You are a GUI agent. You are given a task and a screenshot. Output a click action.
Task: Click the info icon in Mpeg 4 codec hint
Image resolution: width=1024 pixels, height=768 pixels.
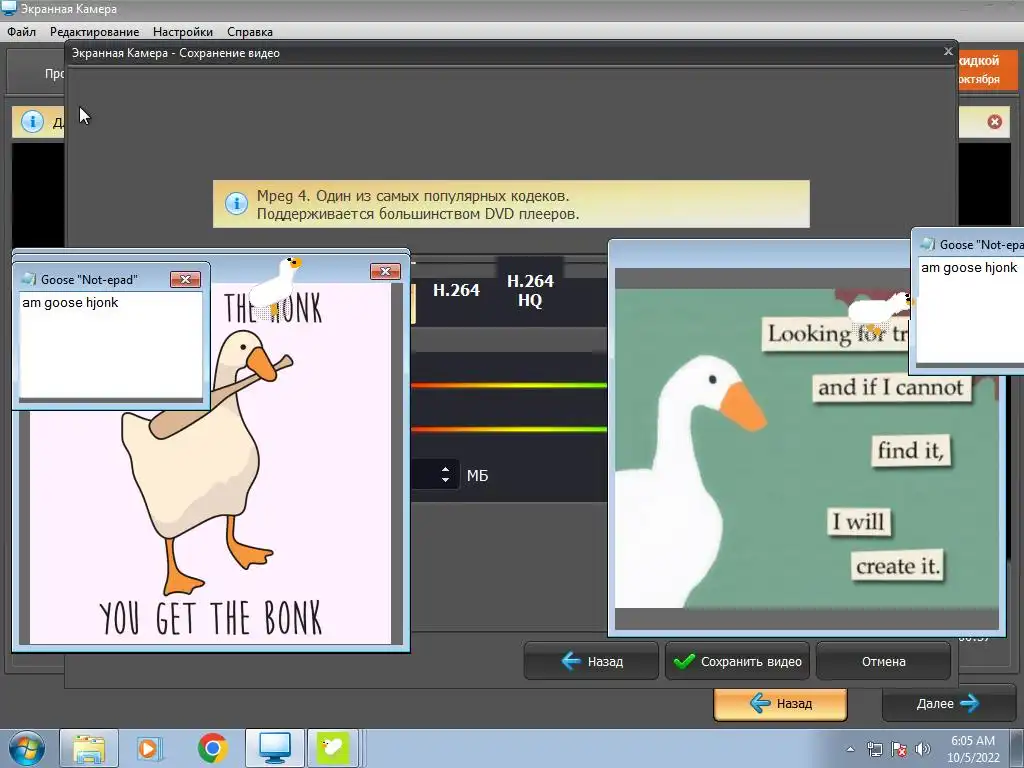[236, 204]
